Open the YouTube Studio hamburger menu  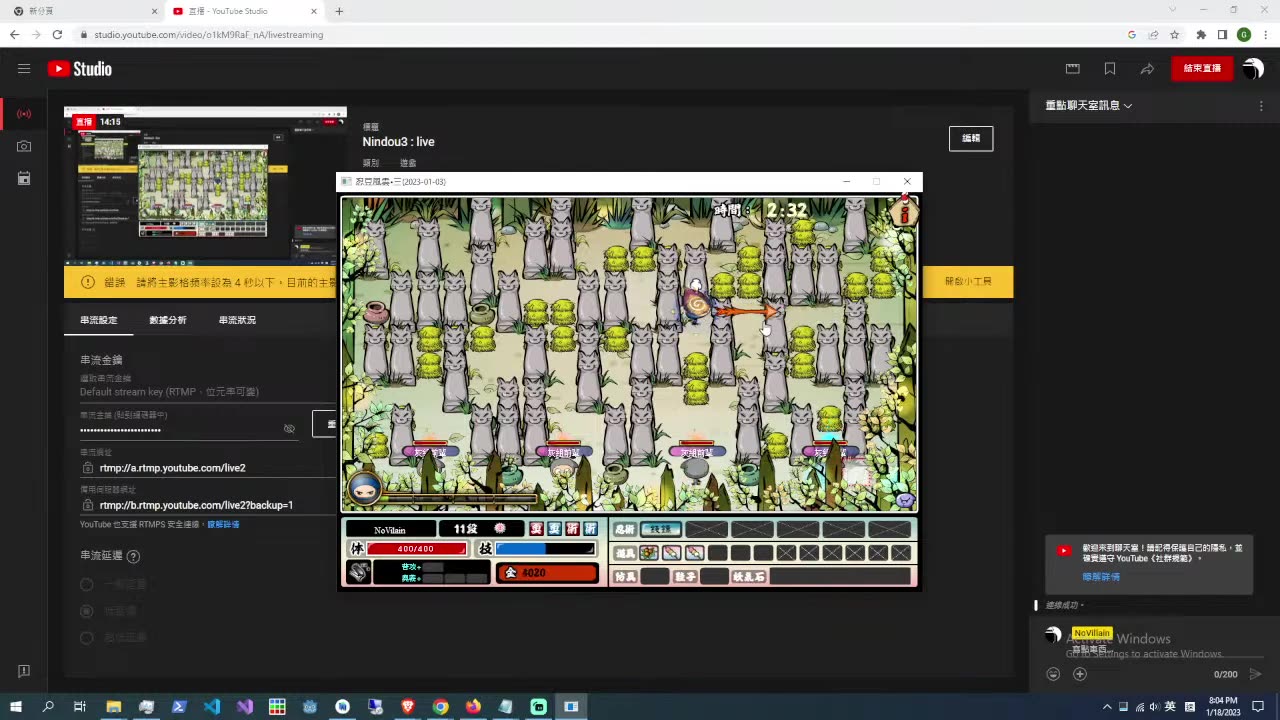[24, 69]
